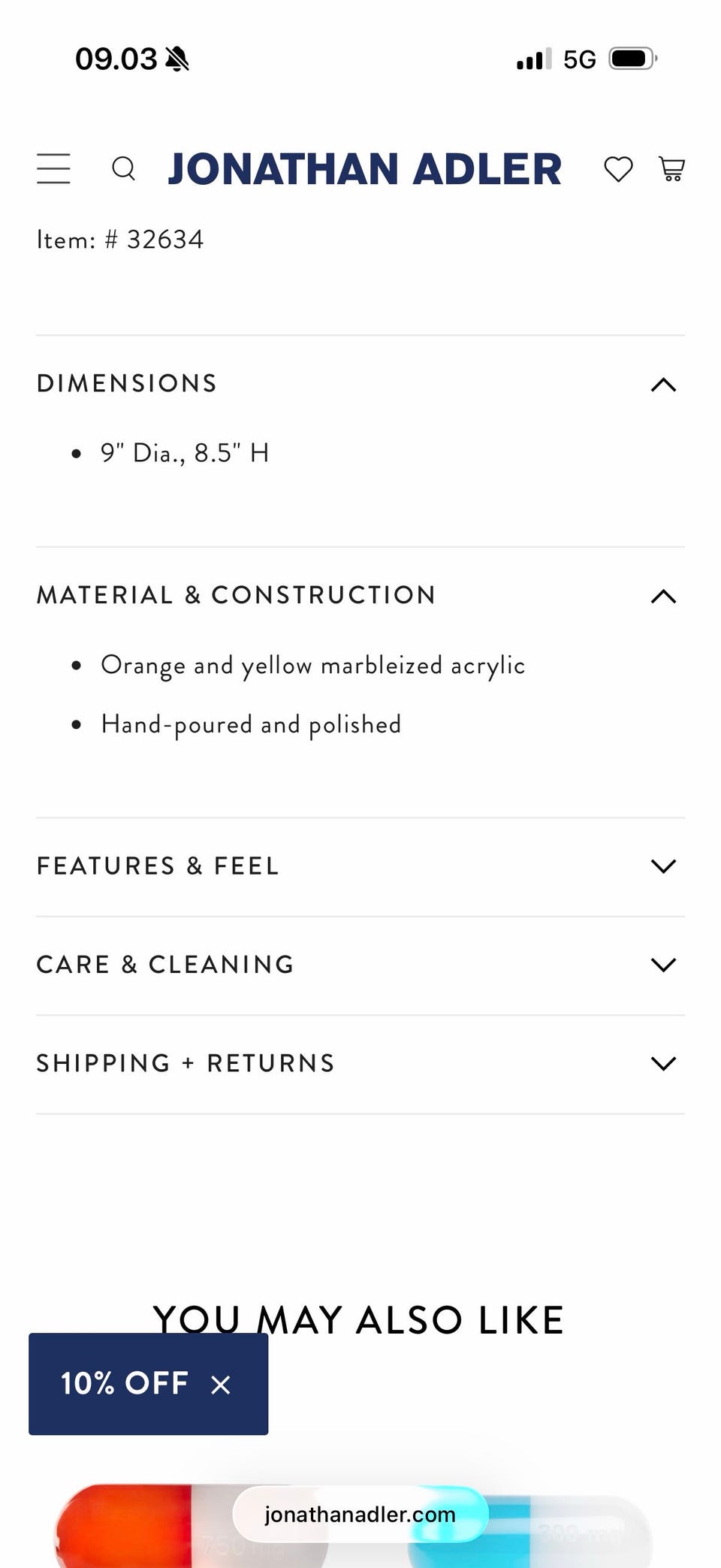Expand Features & Feel chevron
This screenshot has height=1568, width=721.
tap(664, 866)
